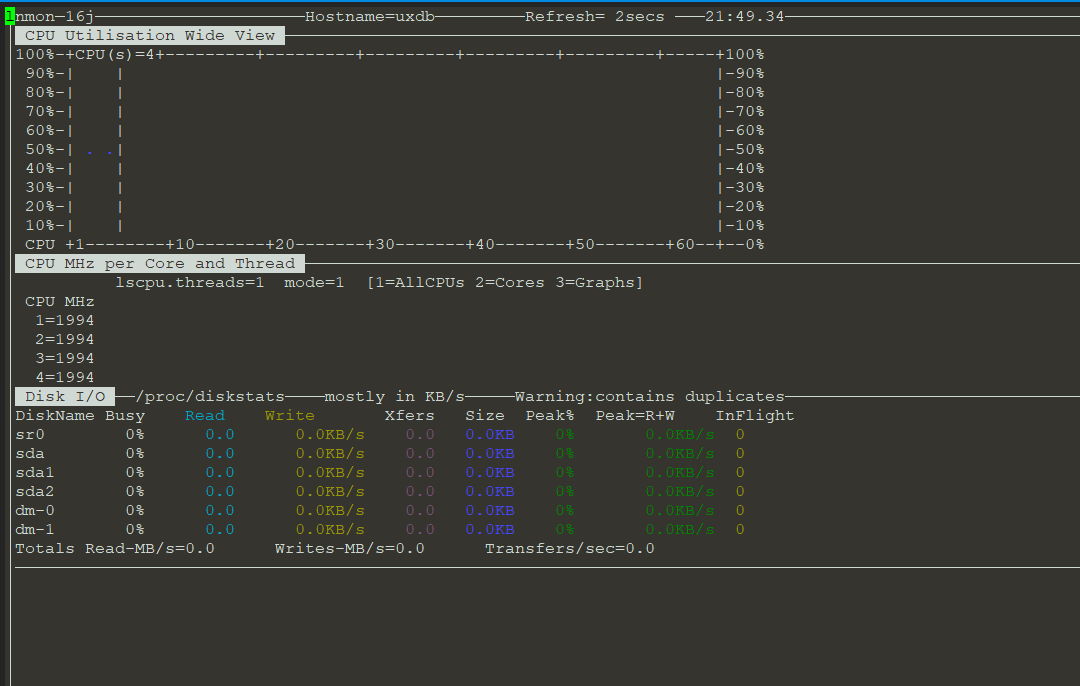Collapse the CPU MHz per Core section
This screenshot has height=686, width=1080.
coord(158,263)
